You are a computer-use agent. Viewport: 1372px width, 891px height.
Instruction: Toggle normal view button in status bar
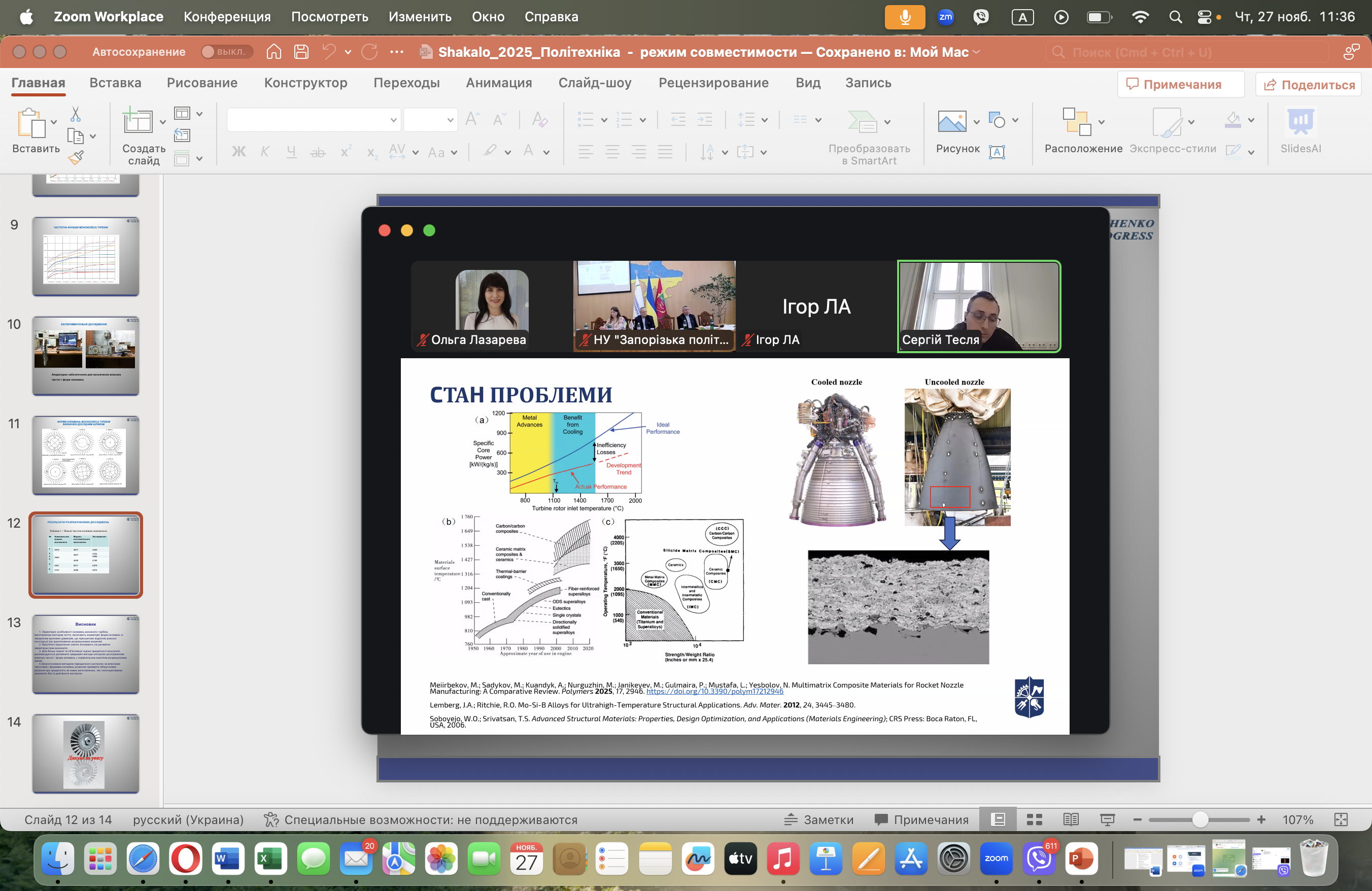tap(998, 819)
